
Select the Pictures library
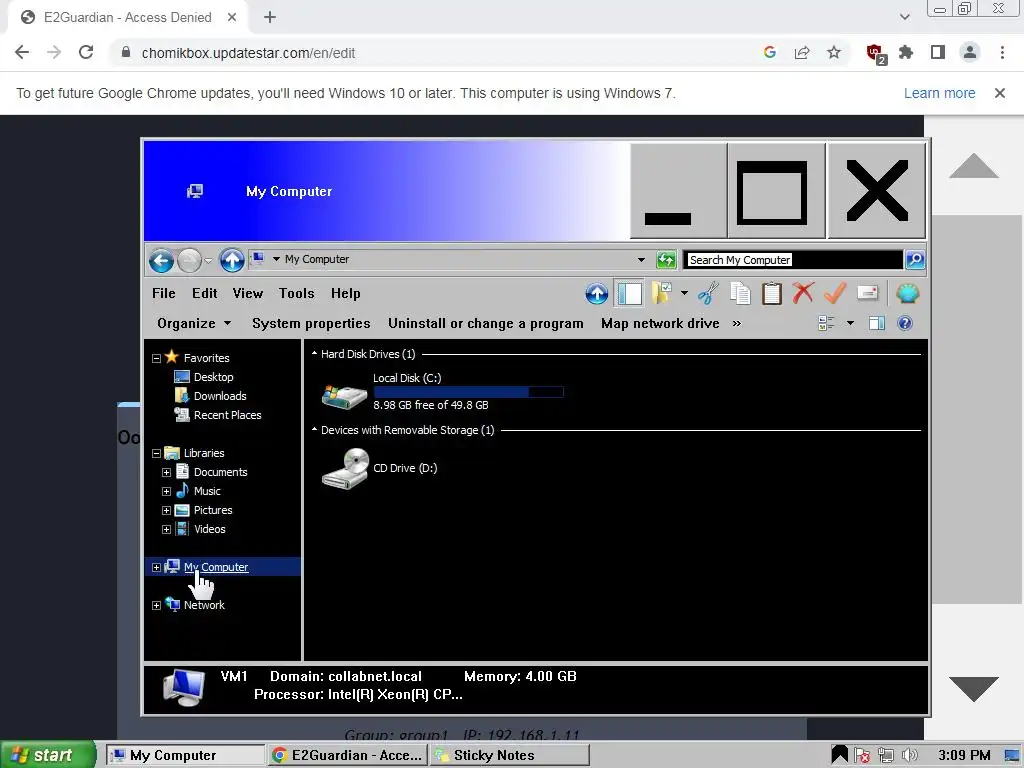pos(213,510)
